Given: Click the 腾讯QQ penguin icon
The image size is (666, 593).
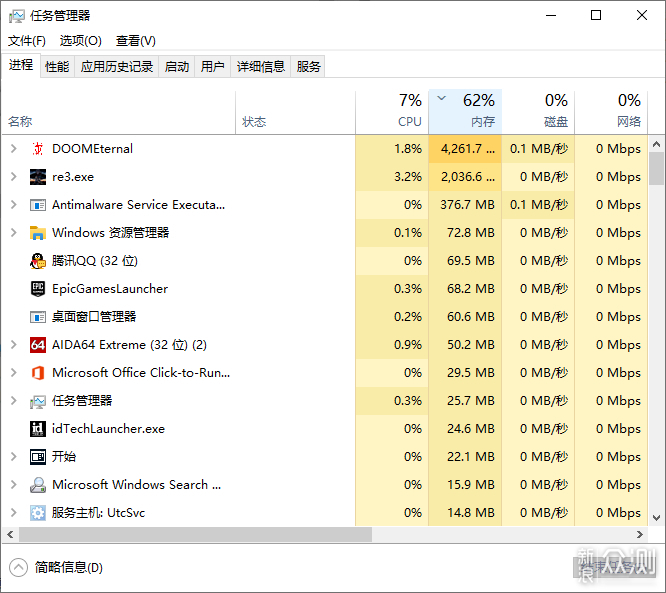Looking at the screenshot, I should point(38,261).
